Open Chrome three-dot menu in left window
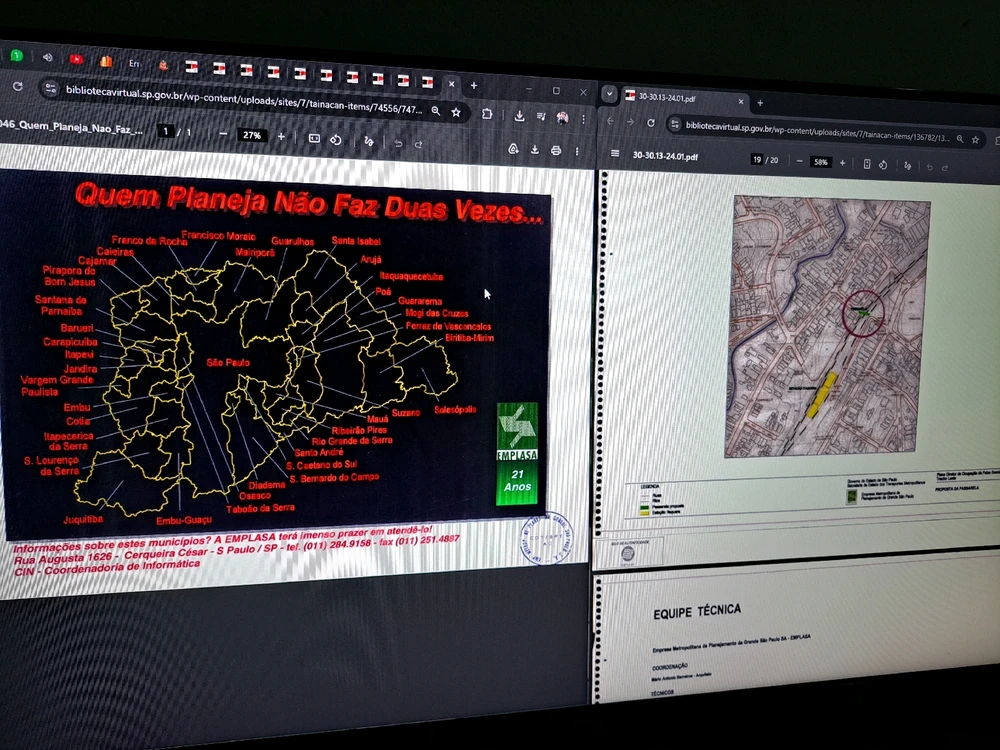Screen dimensions: 1000x750 point(585,118)
